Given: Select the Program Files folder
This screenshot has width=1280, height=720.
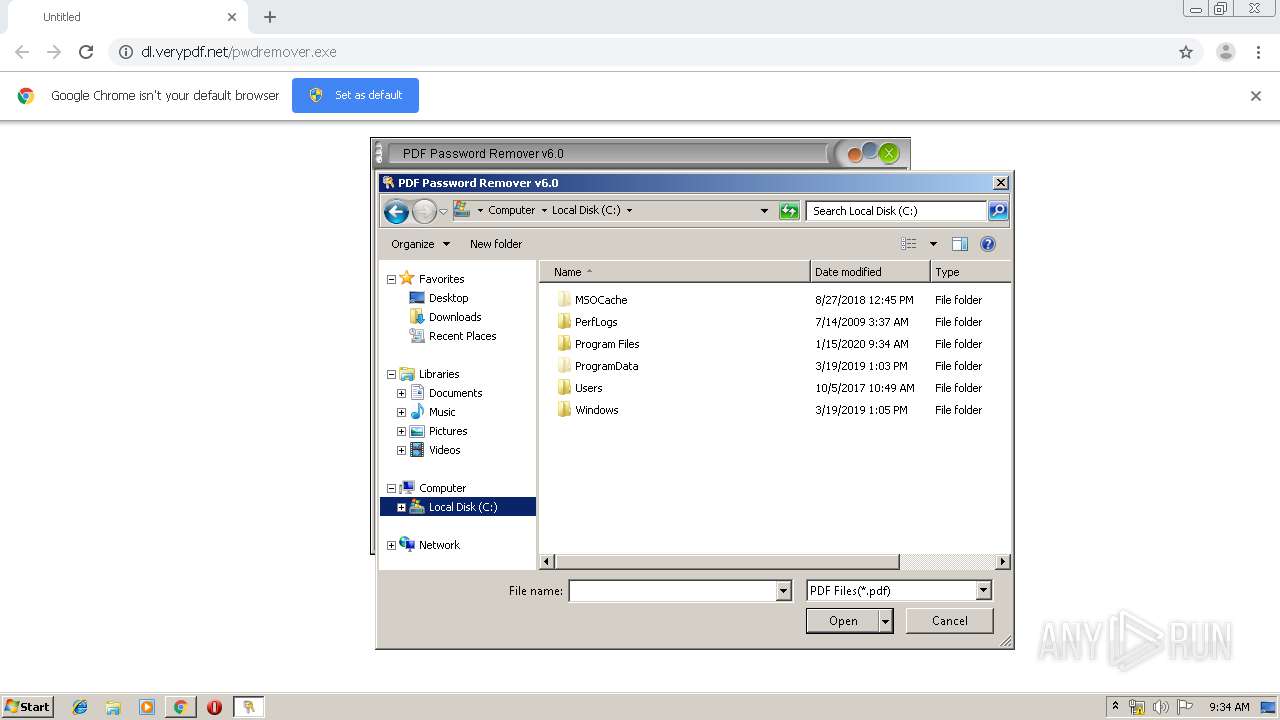Looking at the screenshot, I should click(x=607, y=344).
